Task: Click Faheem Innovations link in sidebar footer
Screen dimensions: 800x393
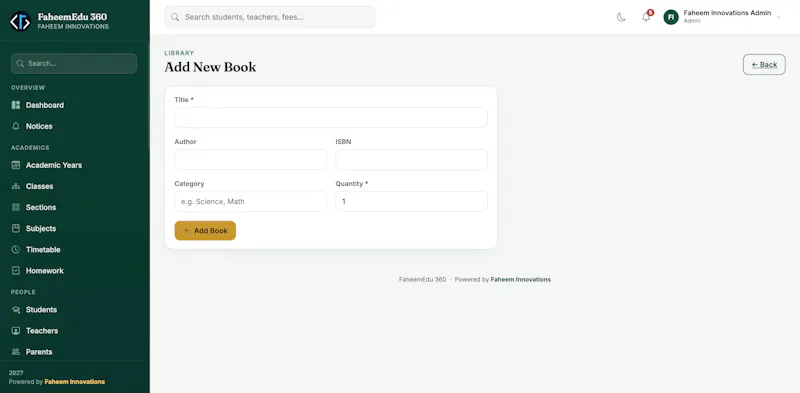Action: click(x=74, y=382)
